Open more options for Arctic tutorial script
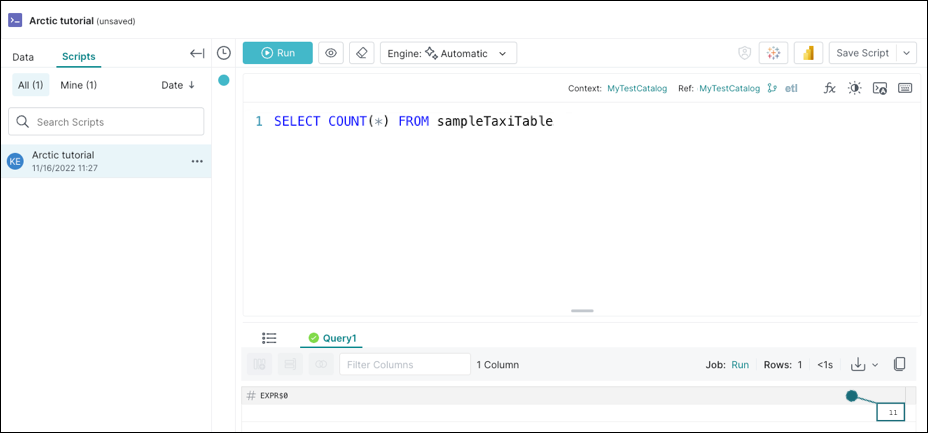Viewport: 928px width, 433px height. click(197, 161)
